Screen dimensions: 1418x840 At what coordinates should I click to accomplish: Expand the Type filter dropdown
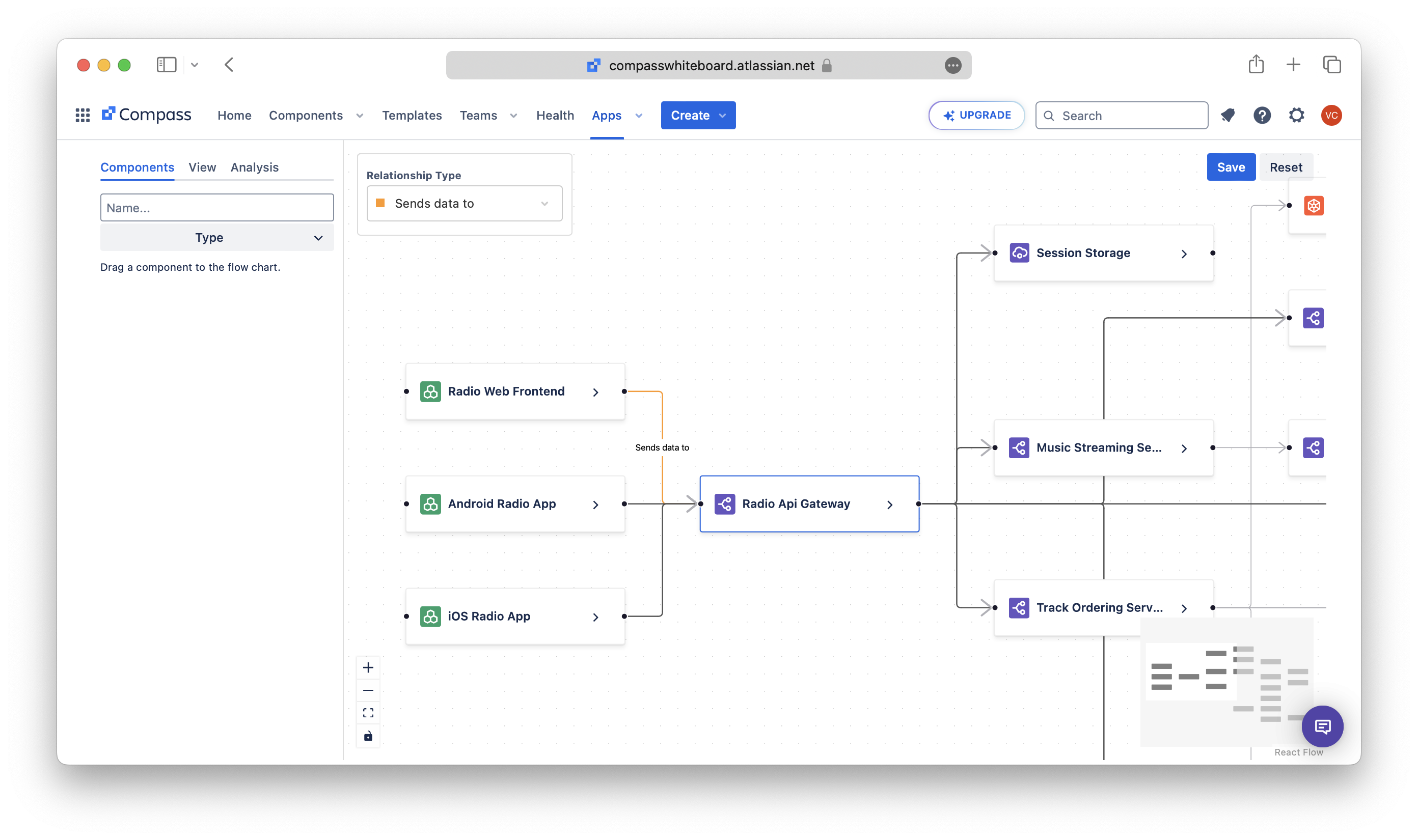tap(217, 238)
